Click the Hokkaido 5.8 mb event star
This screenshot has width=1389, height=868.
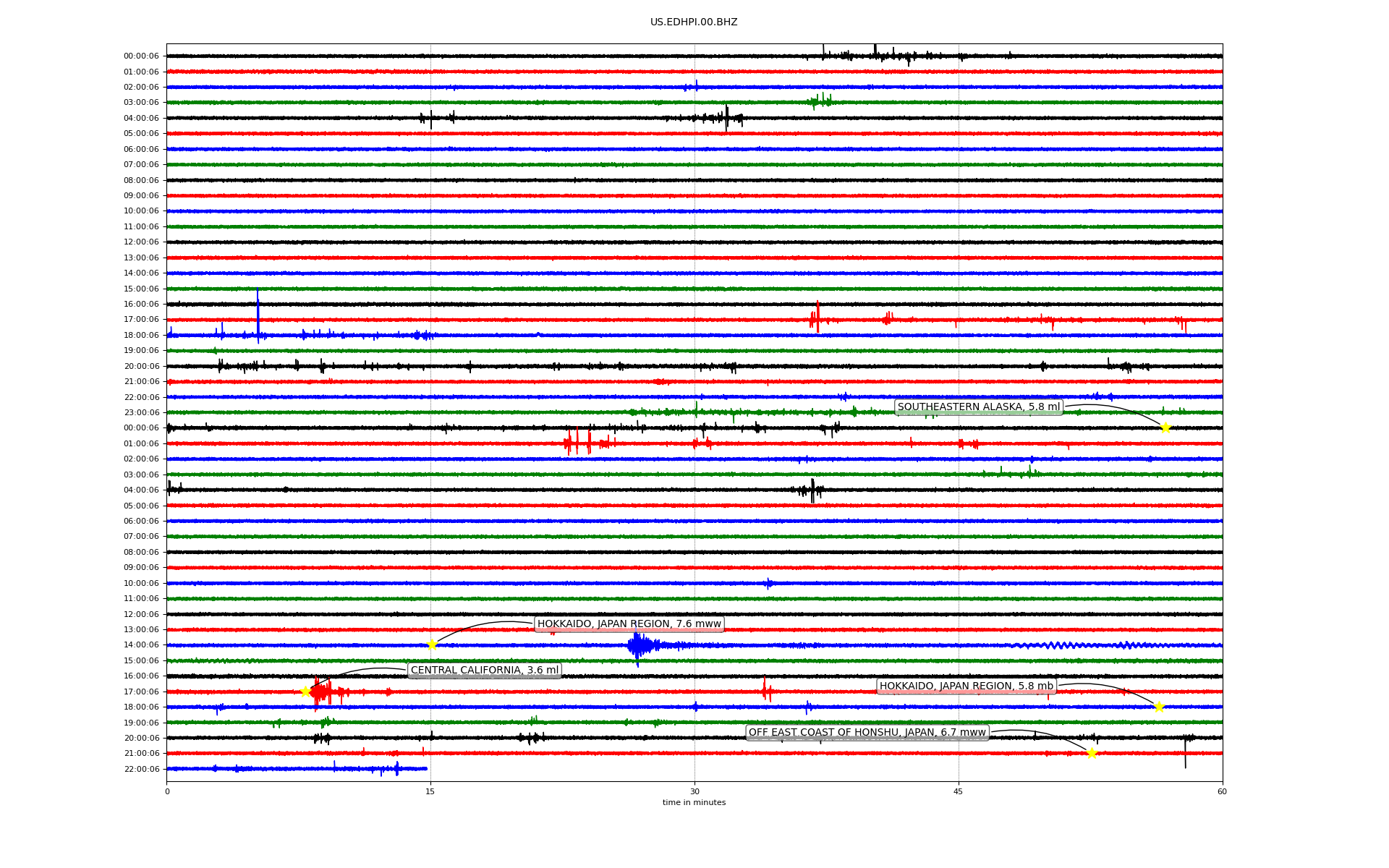coord(1159,707)
